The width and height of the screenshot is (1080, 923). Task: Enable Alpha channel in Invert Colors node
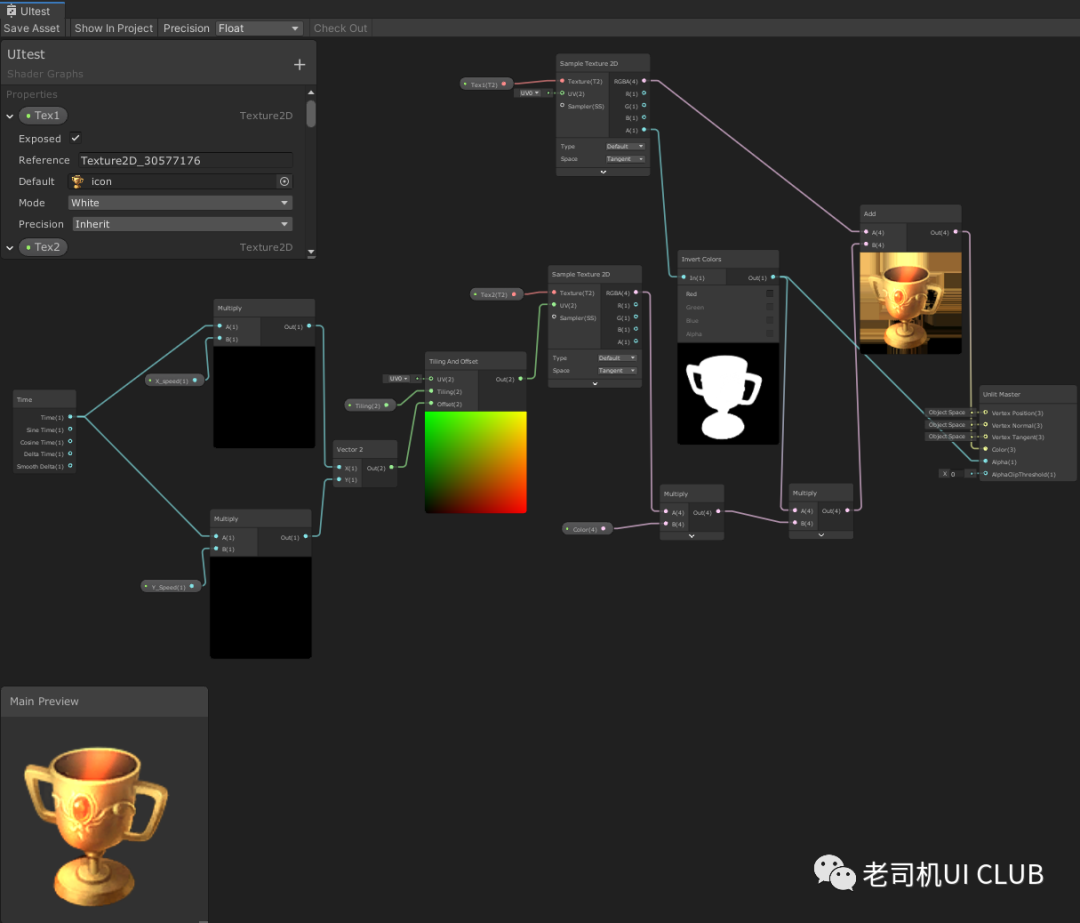pos(769,333)
